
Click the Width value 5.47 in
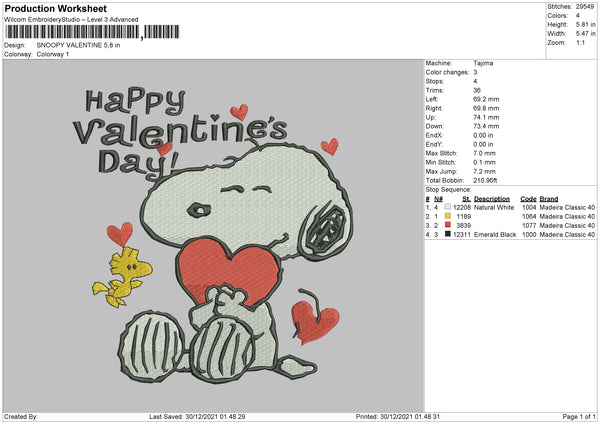pyautogui.click(x=585, y=34)
